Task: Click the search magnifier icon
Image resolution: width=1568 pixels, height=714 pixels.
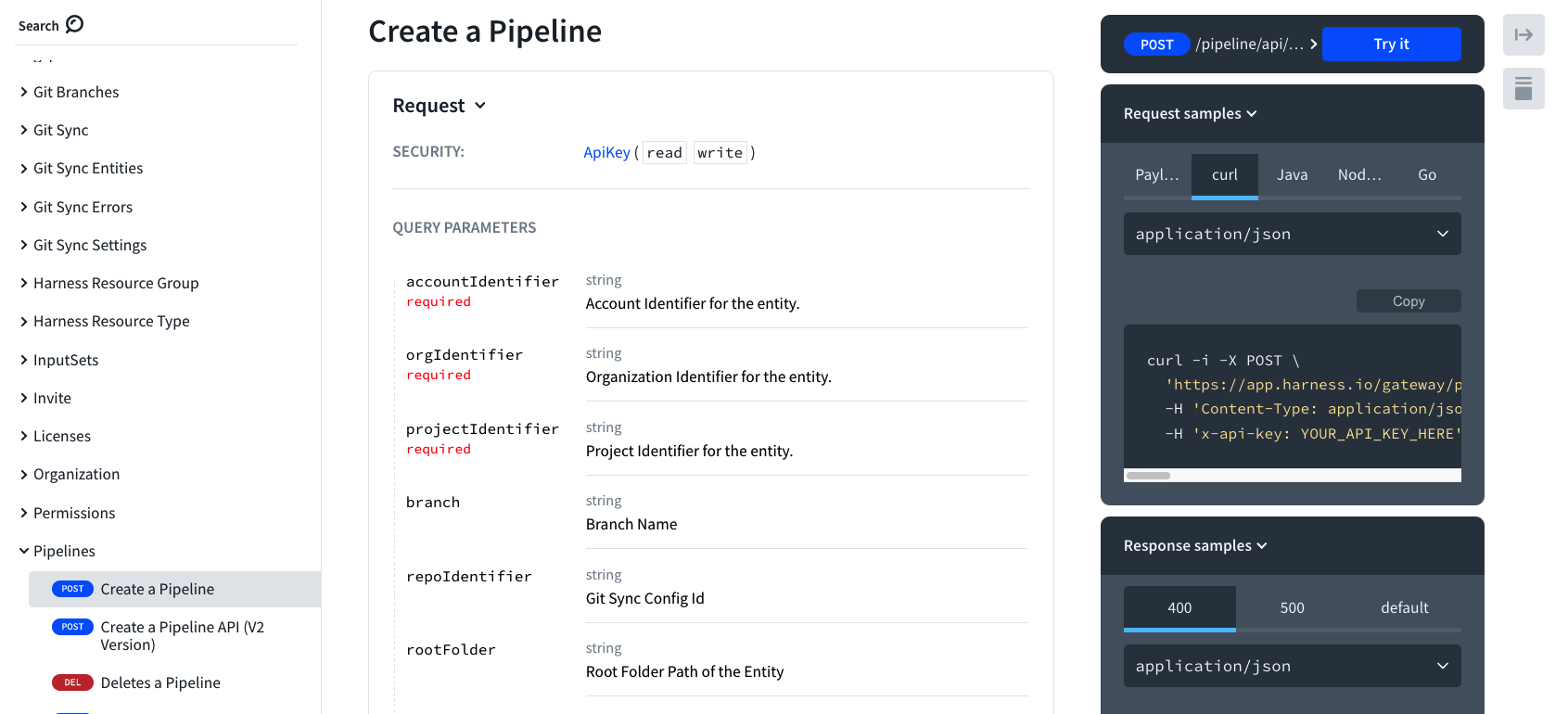Action: click(x=75, y=24)
